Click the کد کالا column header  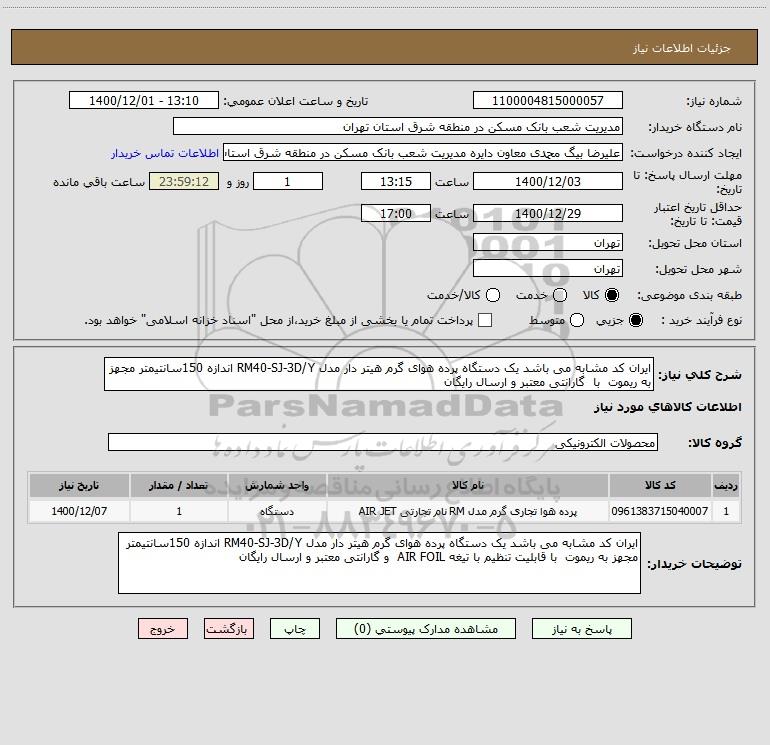click(x=660, y=485)
